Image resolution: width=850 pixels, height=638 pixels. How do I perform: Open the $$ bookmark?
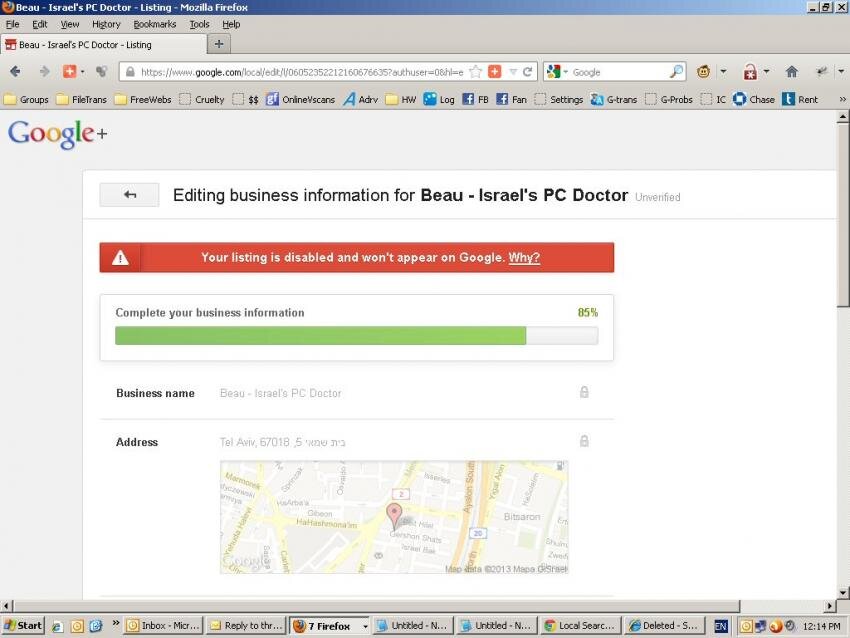pos(246,100)
